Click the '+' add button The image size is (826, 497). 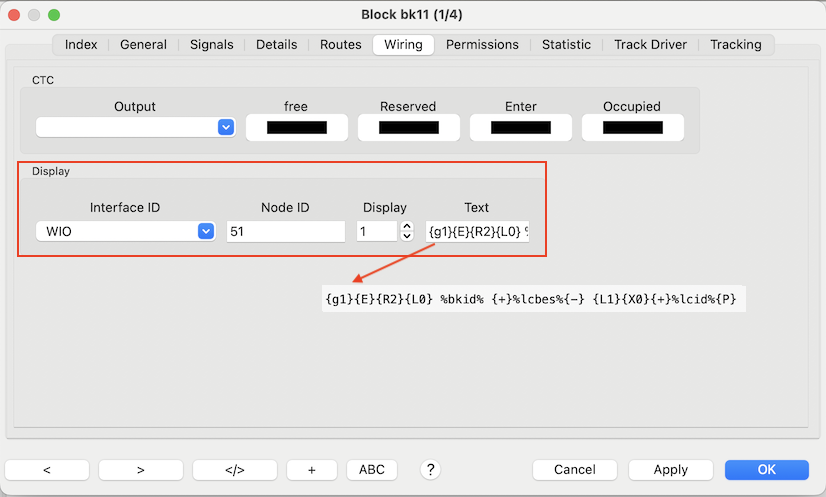point(312,470)
